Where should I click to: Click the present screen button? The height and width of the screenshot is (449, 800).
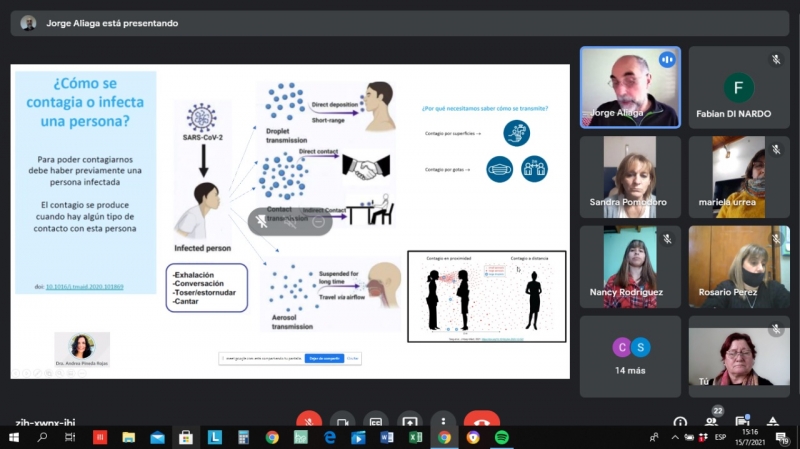pyautogui.click(x=410, y=420)
